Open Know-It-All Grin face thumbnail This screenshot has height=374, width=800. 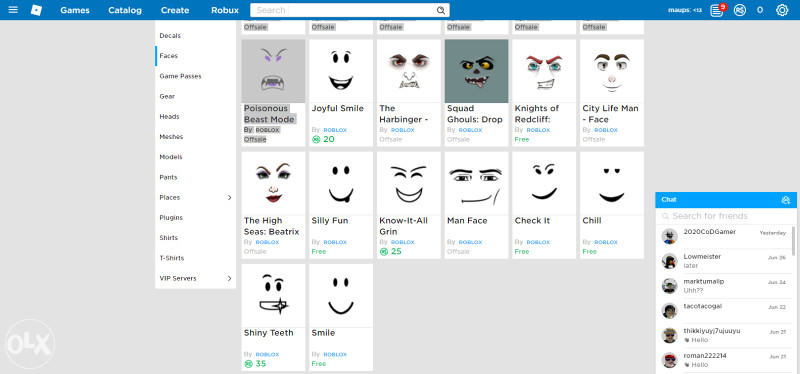(x=409, y=183)
